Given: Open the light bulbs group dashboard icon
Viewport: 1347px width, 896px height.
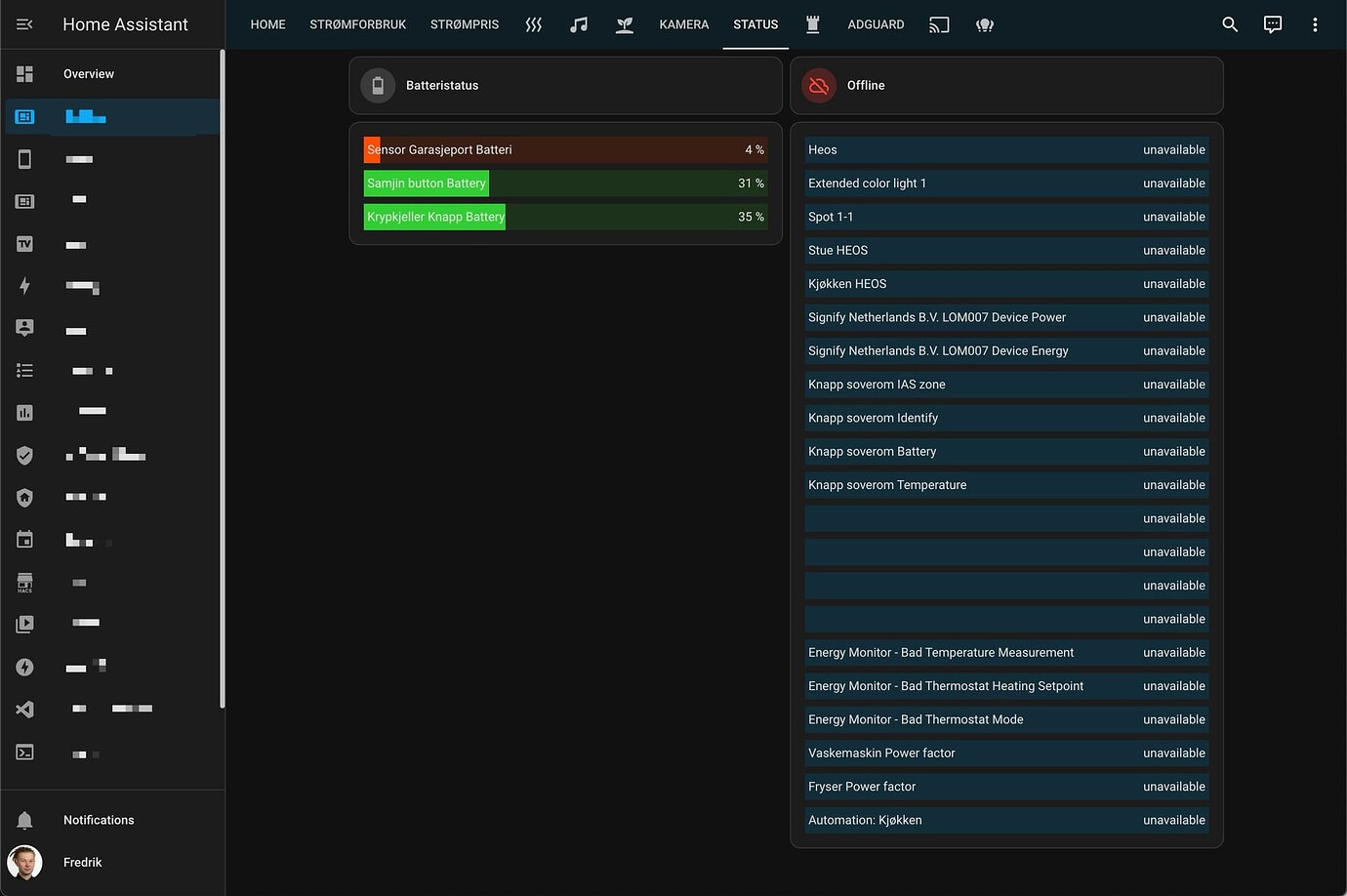Looking at the screenshot, I should 984,24.
